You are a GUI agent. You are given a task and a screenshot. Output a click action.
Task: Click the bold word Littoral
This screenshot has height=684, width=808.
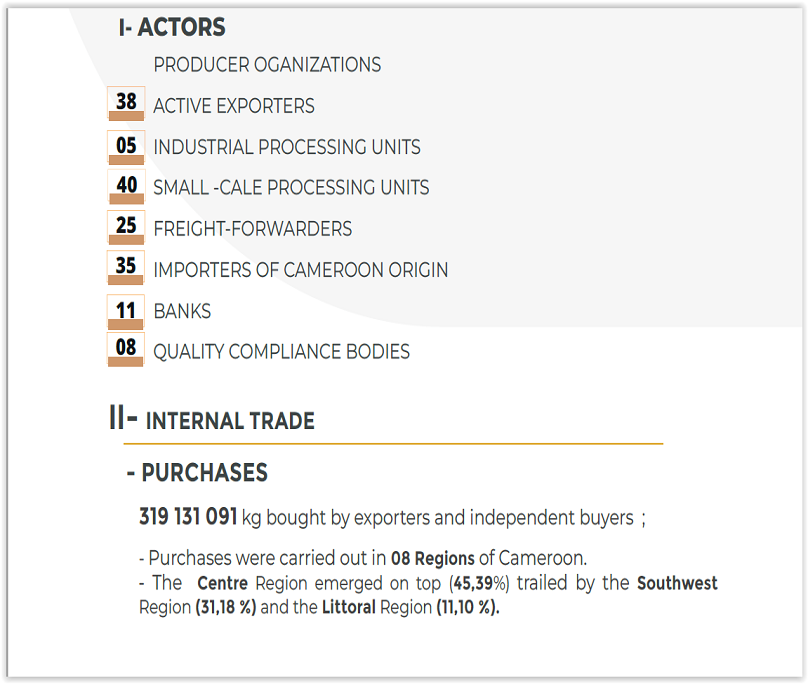349,607
